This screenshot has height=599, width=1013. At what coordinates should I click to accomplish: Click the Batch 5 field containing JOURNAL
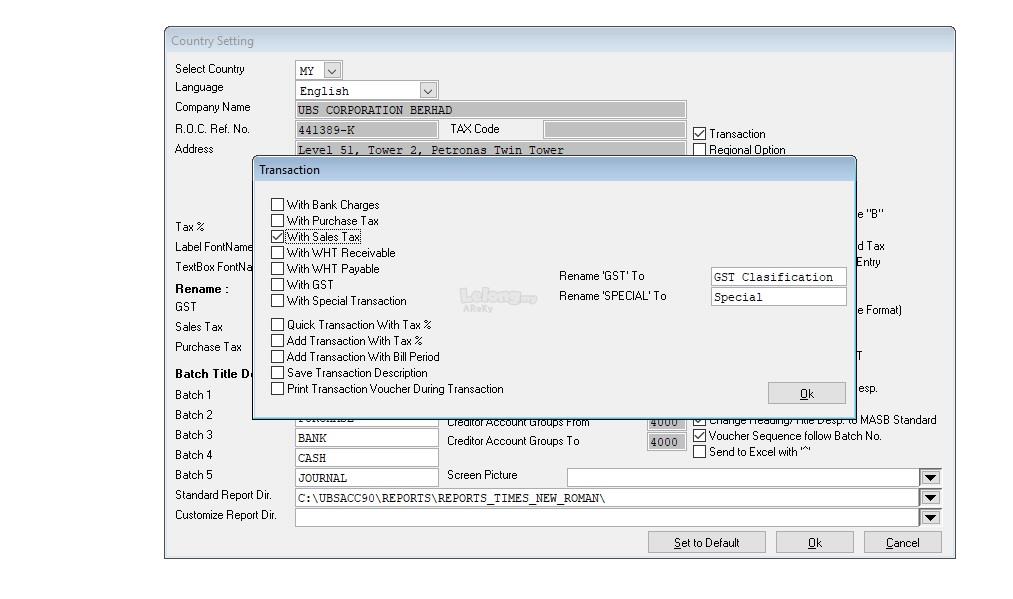coord(366,478)
